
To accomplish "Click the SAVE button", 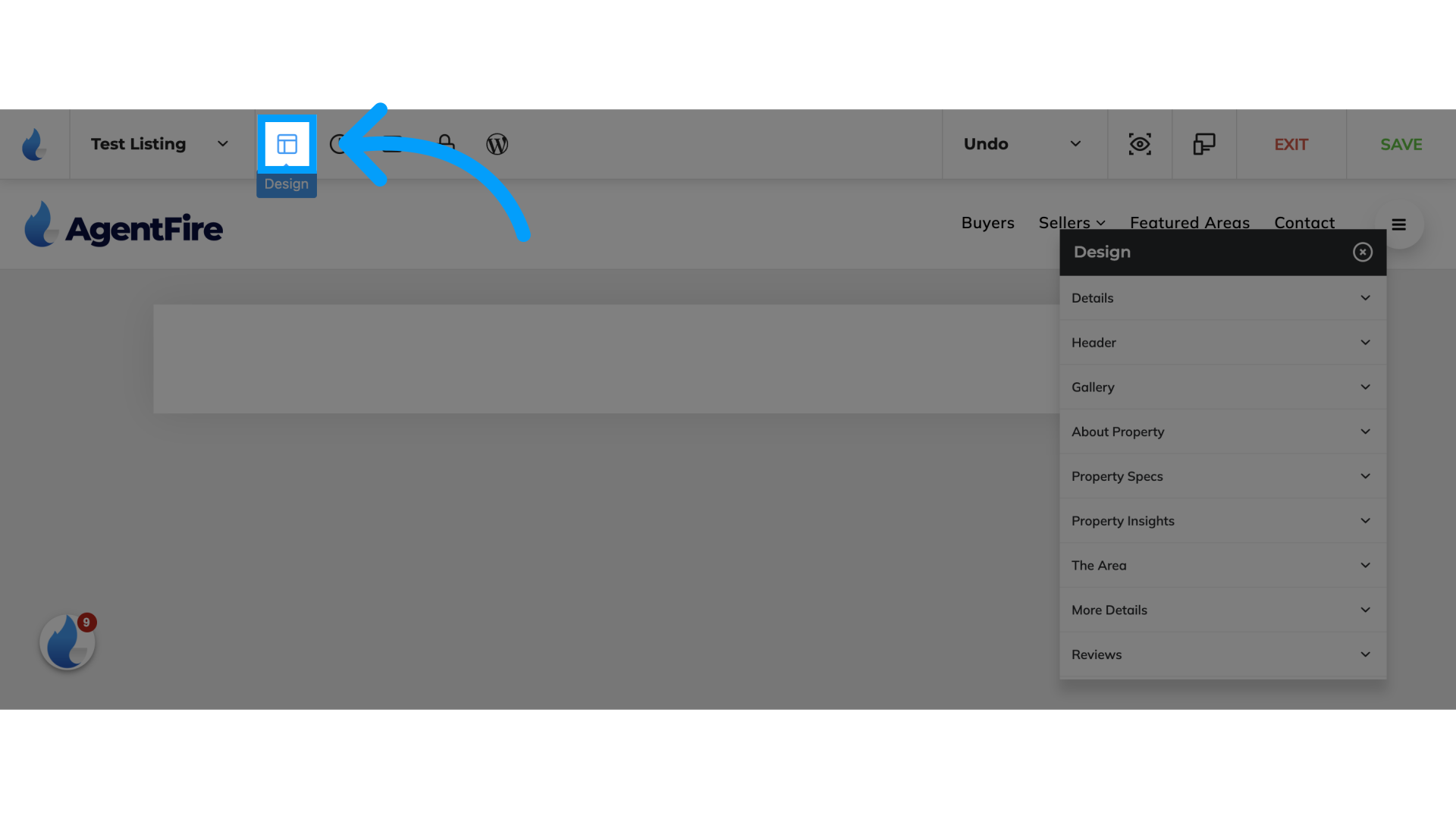I will pyautogui.click(x=1401, y=144).
